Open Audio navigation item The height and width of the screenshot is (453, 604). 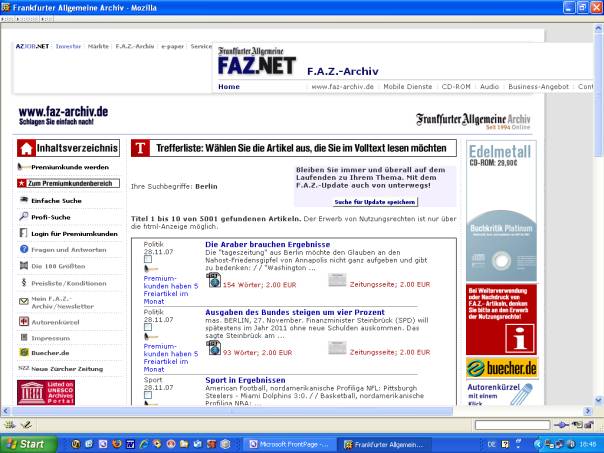click(489, 87)
